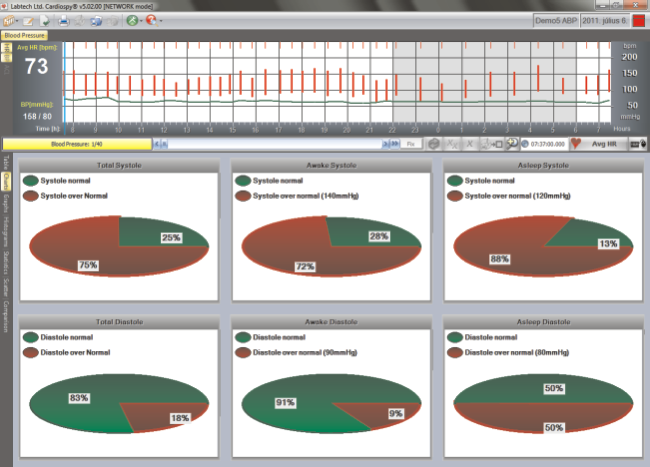Open the dropdown arrow beside the archive icon
This screenshot has width=650, height=467.
[x=17, y=21]
